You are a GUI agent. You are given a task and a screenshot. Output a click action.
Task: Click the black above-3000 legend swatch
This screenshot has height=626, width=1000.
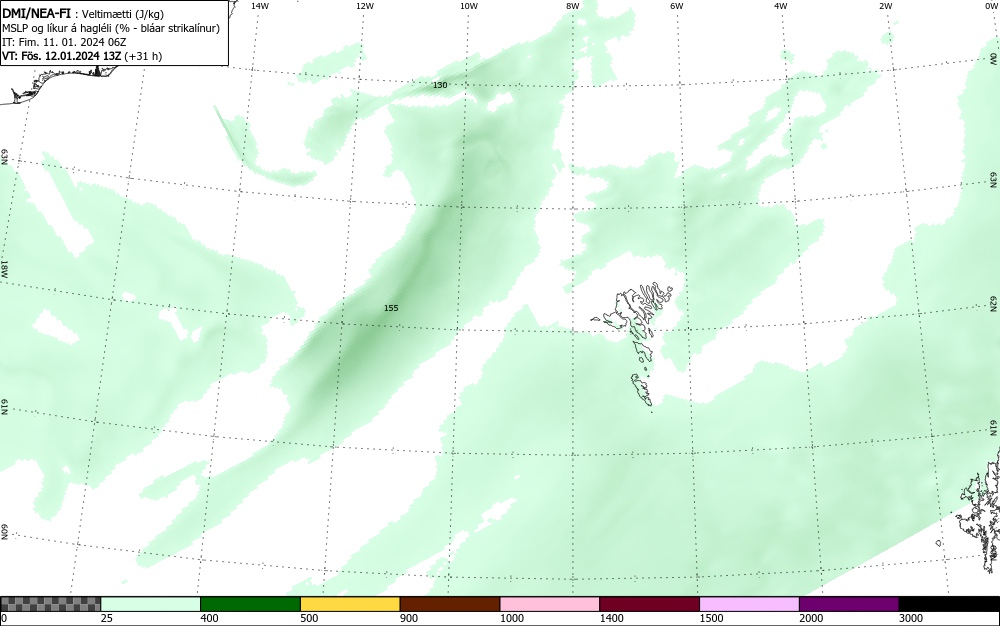(949, 604)
